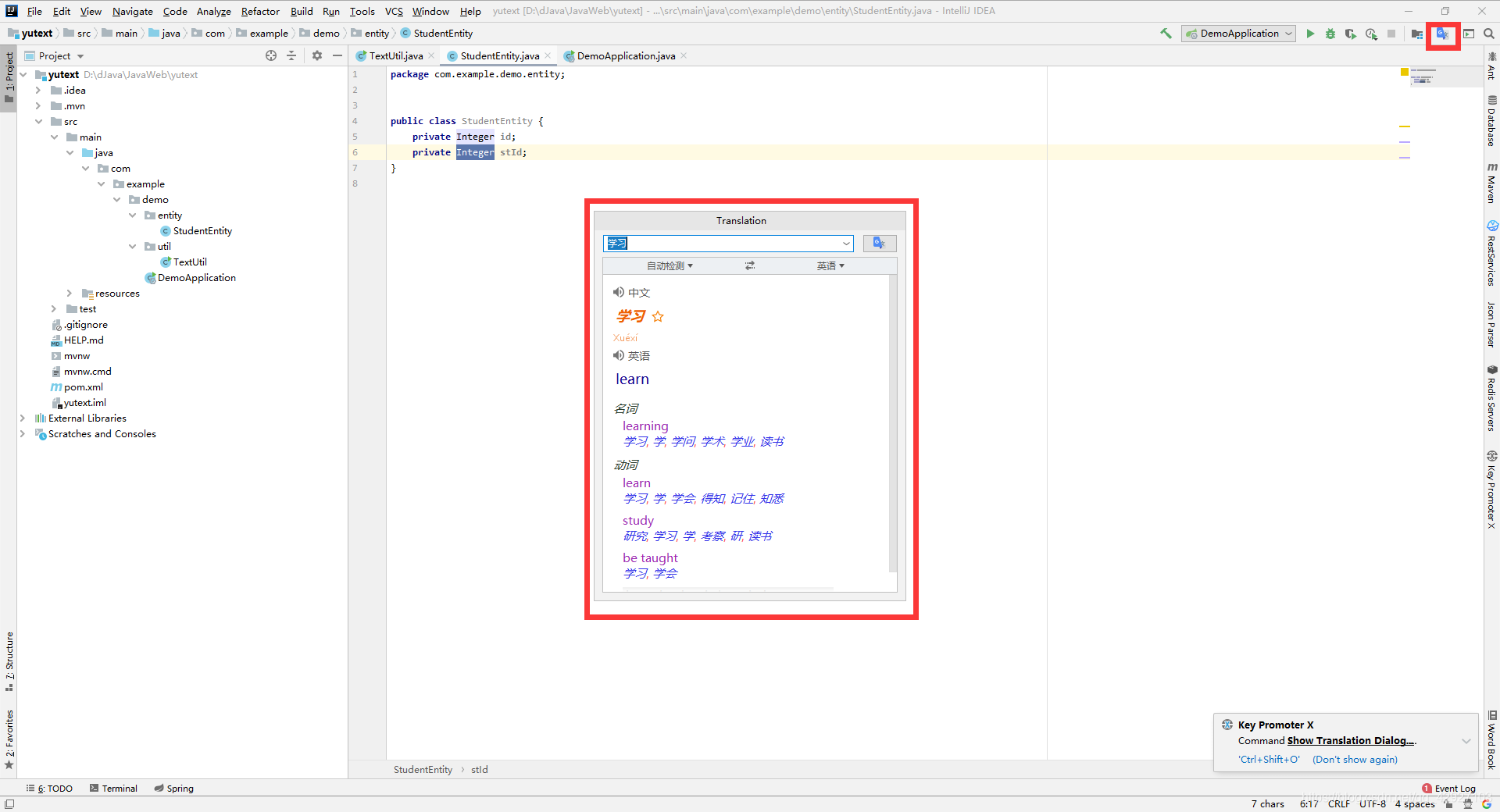Viewport: 1500px width, 812px height.
Task: Click the Google icon in status bar
Action: [x=1487, y=804]
